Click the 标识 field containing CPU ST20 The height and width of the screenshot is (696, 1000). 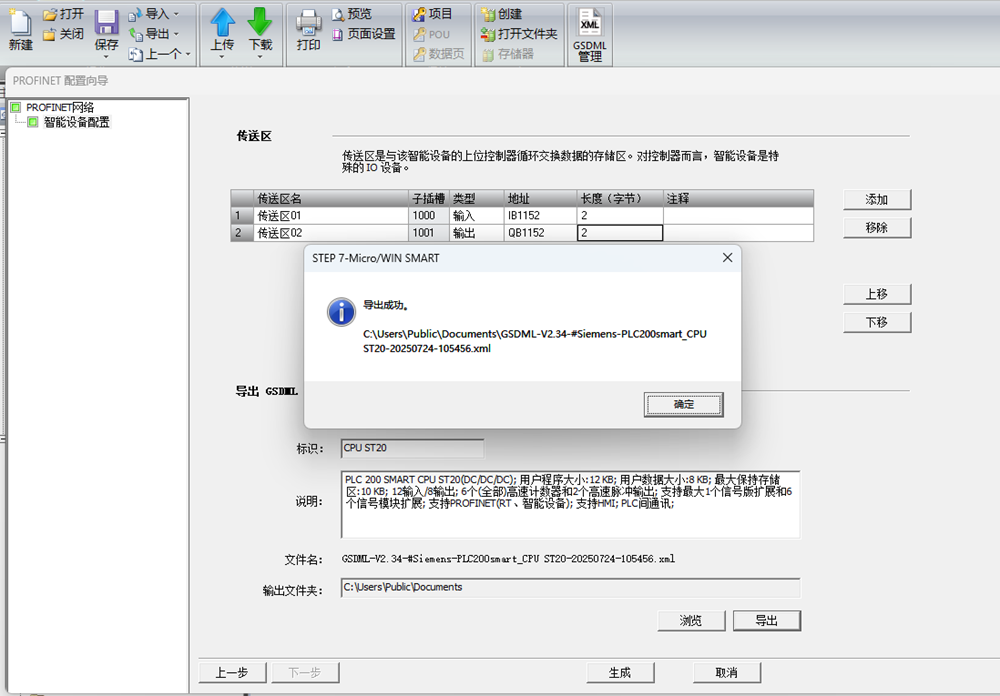pos(412,448)
